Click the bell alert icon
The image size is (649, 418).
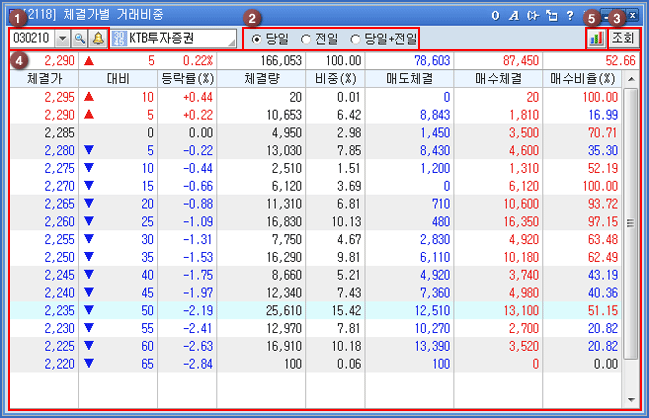97,38
